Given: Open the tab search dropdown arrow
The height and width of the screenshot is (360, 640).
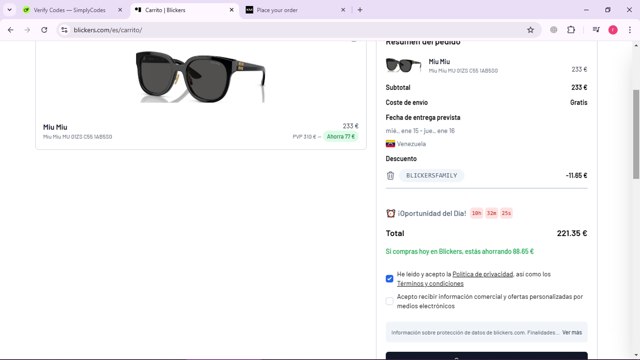Looking at the screenshot, I should pyautogui.click(x=9, y=10).
